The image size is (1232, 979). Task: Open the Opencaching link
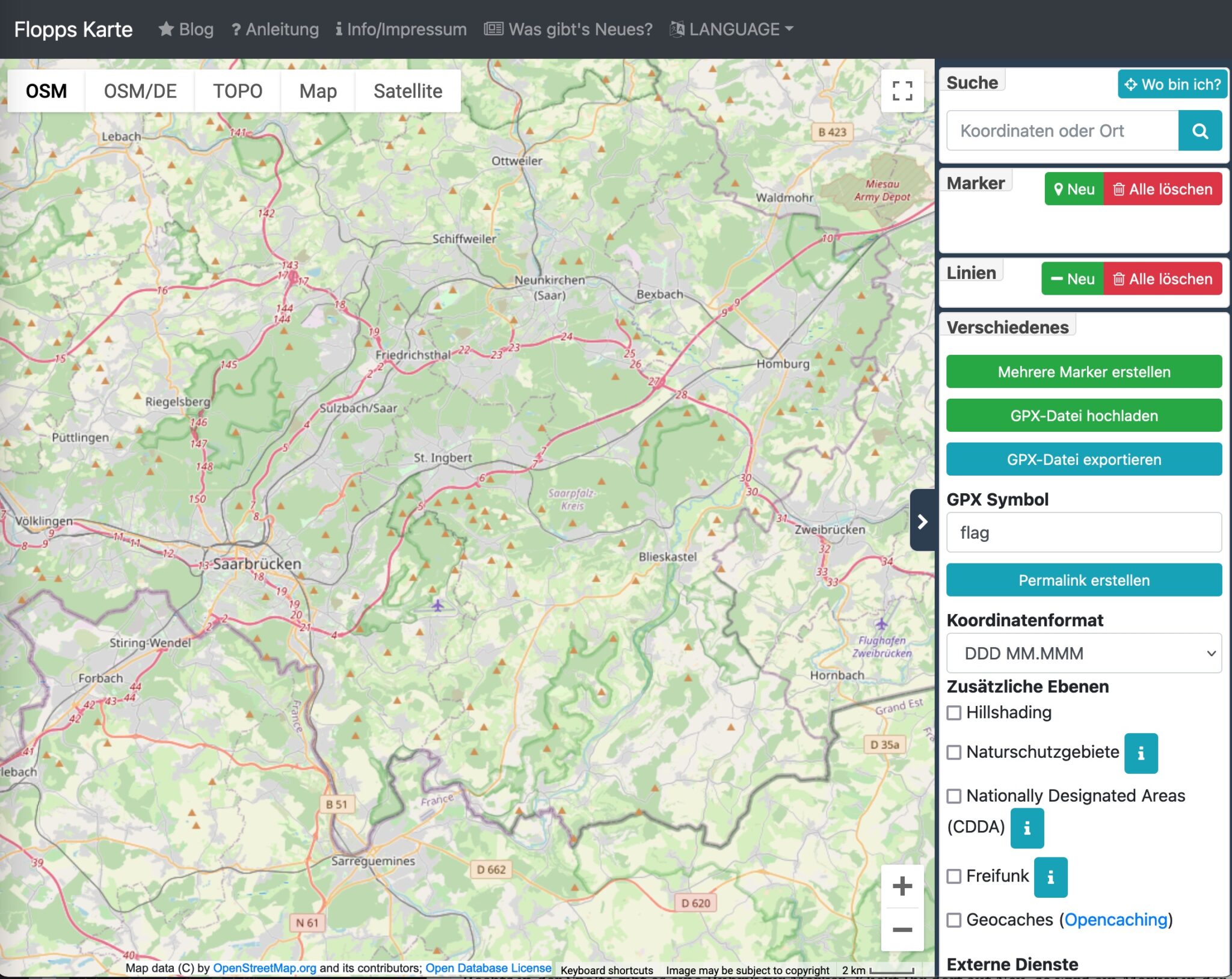point(1116,919)
